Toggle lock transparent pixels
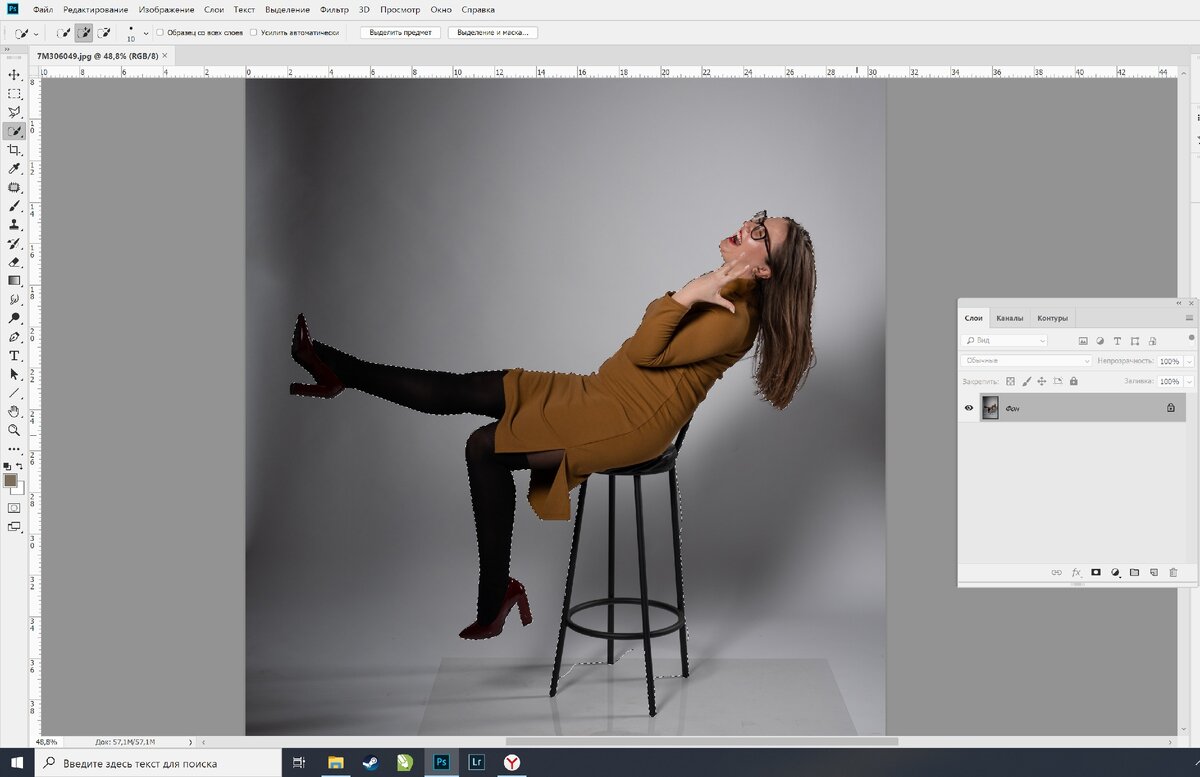The image size is (1200, 777). (x=1010, y=381)
